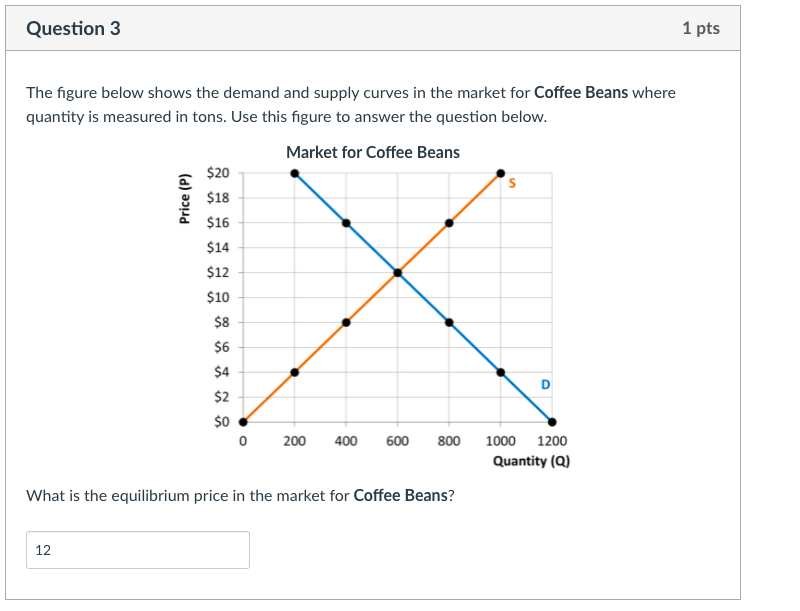800x611 pixels.
Task: Click the answer input field containing 12
Action: tap(138, 549)
